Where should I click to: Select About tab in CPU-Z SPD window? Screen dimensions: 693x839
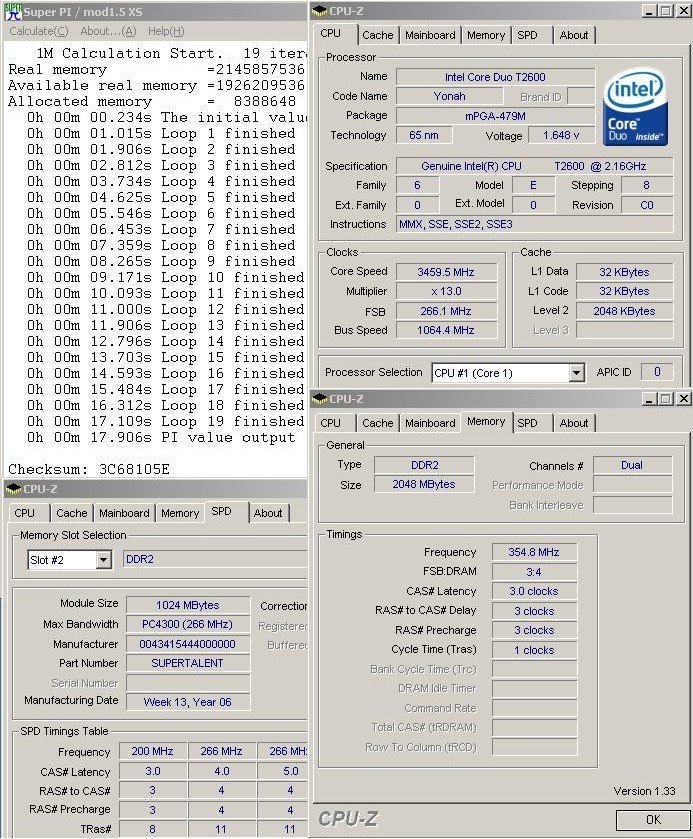tap(268, 513)
